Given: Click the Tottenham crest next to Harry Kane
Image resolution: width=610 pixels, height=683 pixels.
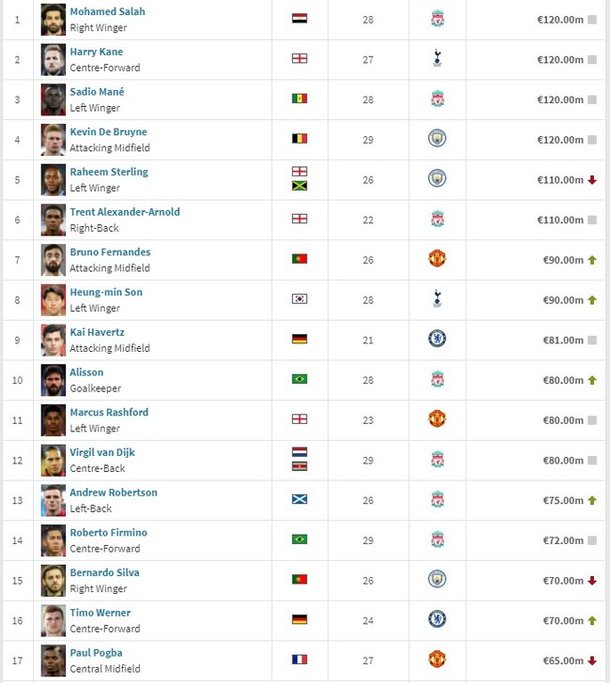Looking at the screenshot, I should click(437, 58).
